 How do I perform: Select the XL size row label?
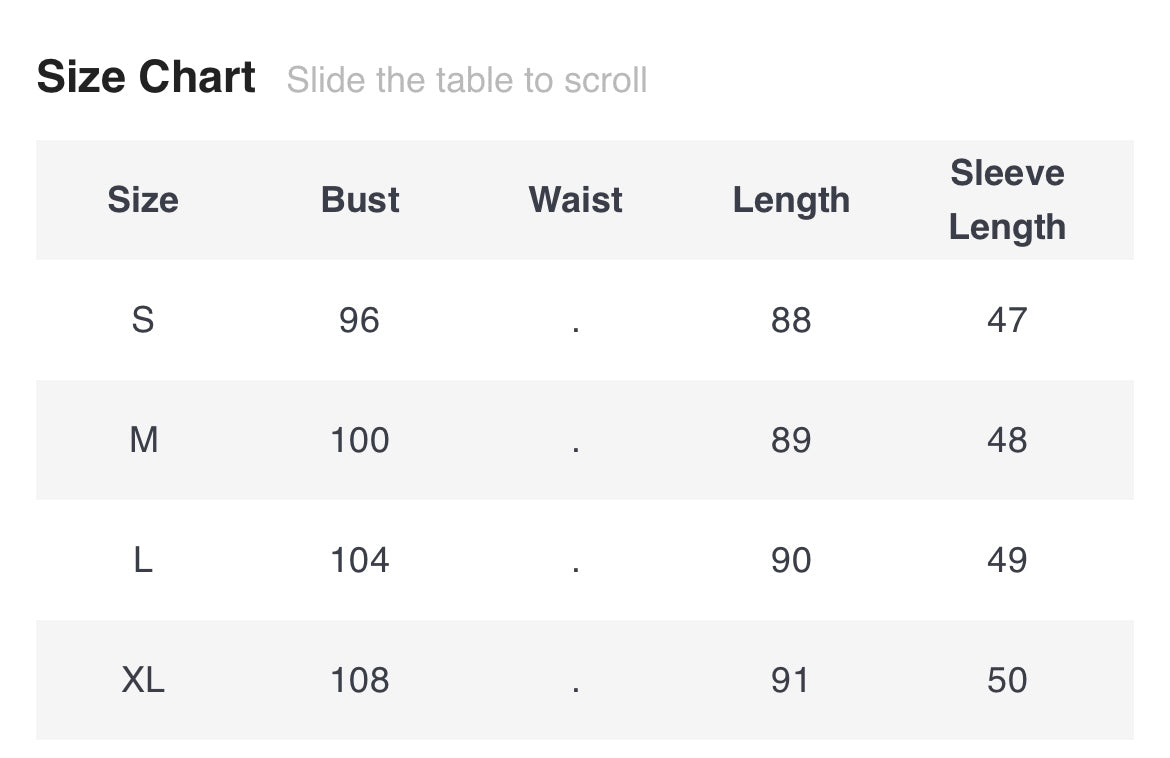[143, 680]
